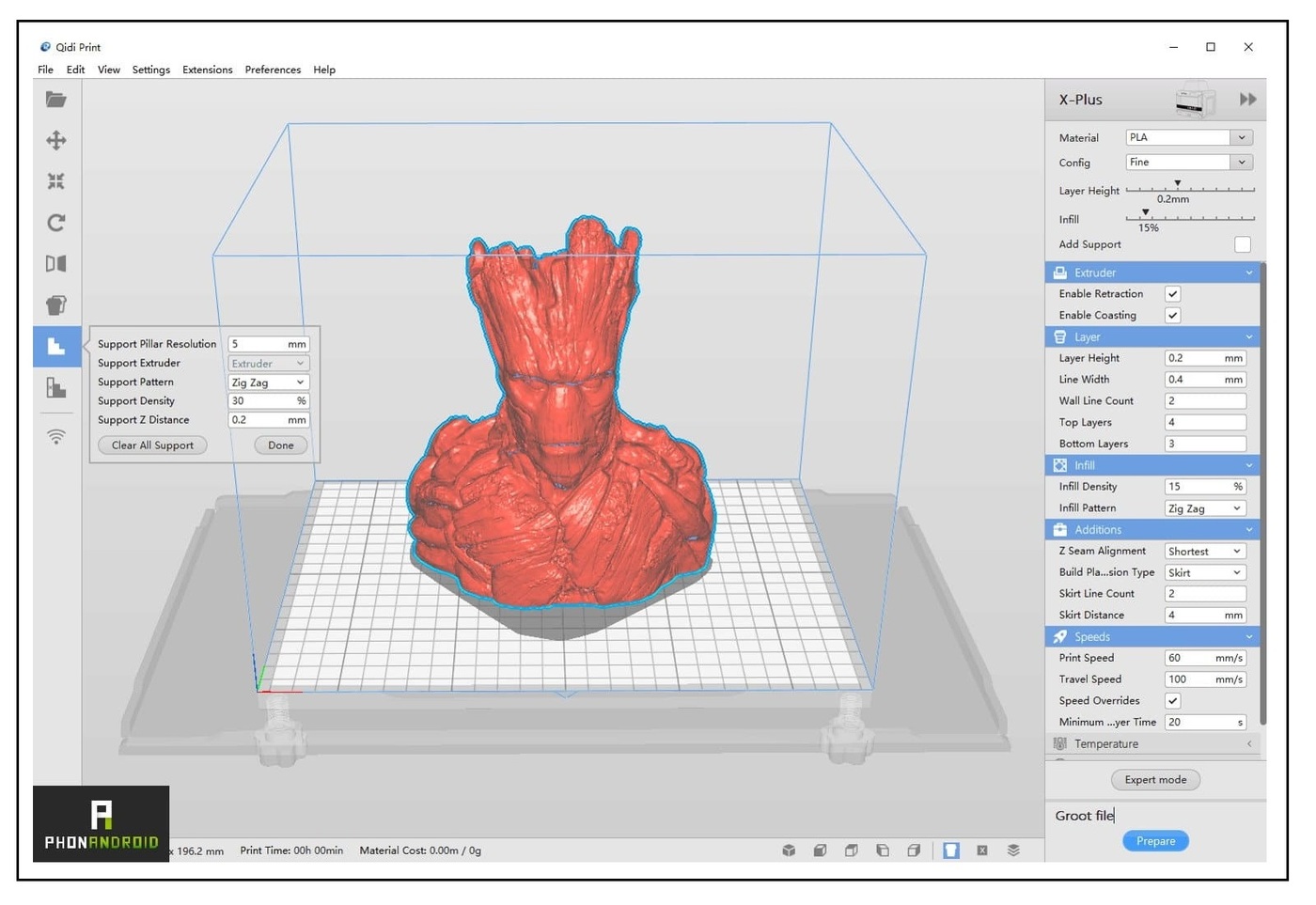Image resolution: width=1316 pixels, height=905 pixels.
Task: Toggle Enable Retraction checkbox
Action: pos(1173,294)
